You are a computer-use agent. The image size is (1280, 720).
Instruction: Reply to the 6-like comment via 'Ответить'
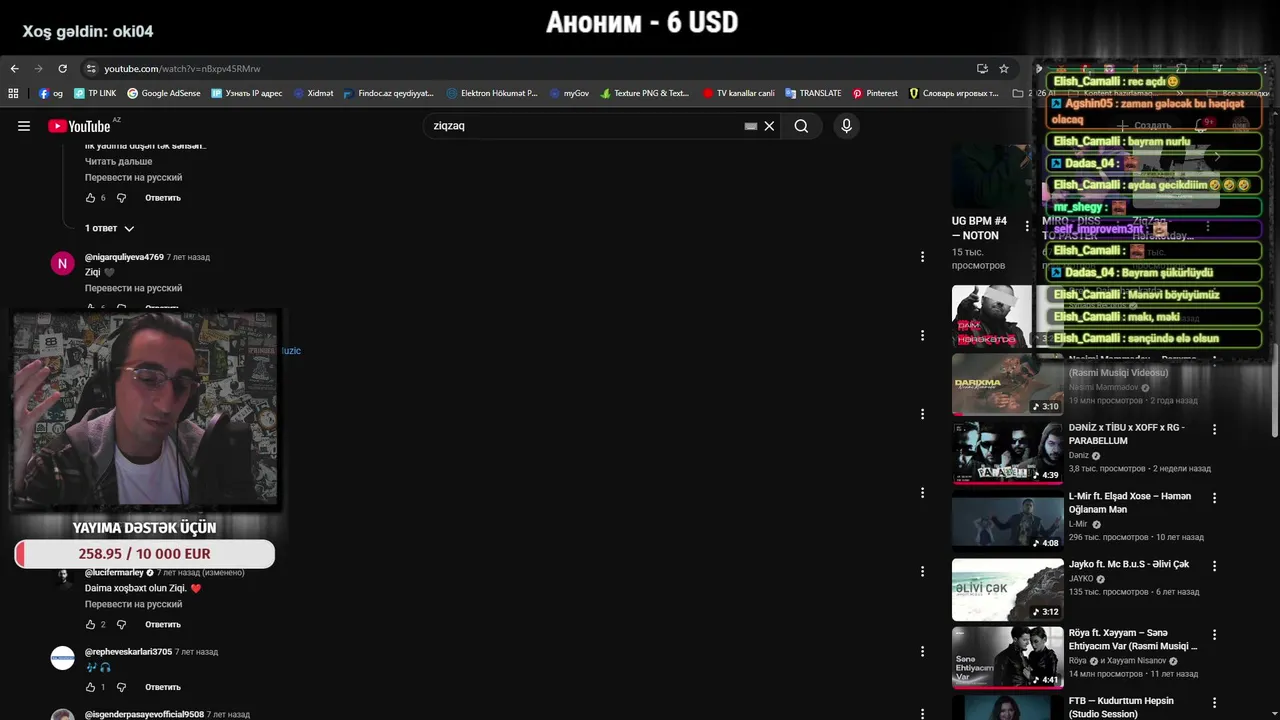point(163,198)
